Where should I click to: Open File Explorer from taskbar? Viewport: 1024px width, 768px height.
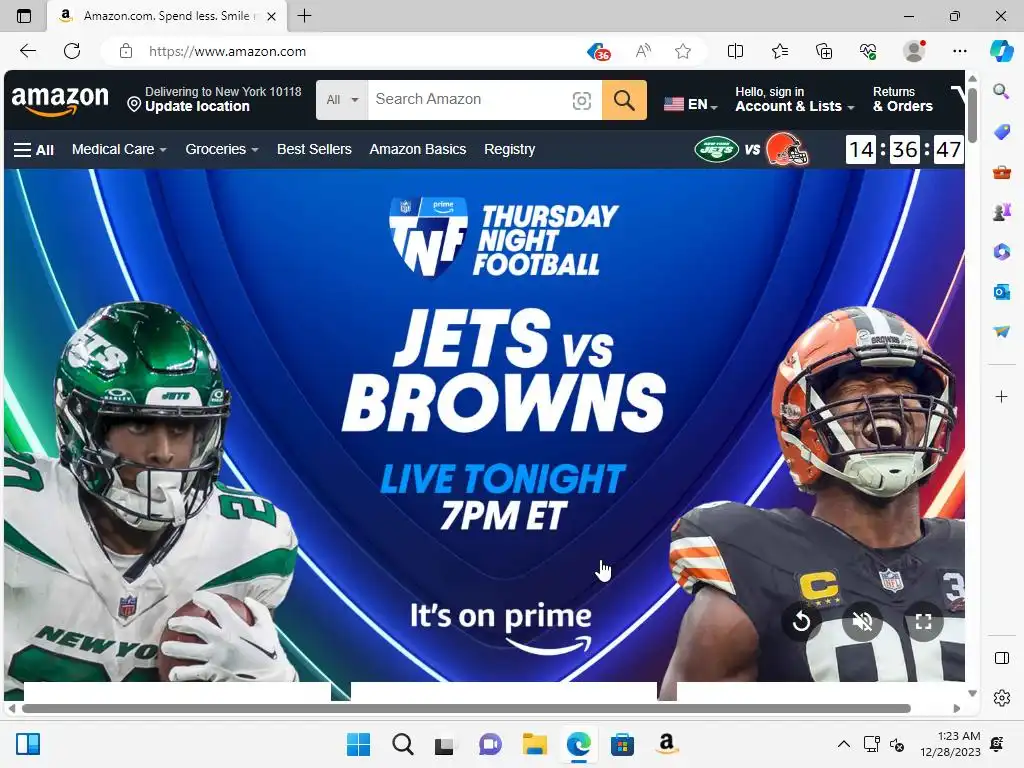pyautogui.click(x=534, y=744)
